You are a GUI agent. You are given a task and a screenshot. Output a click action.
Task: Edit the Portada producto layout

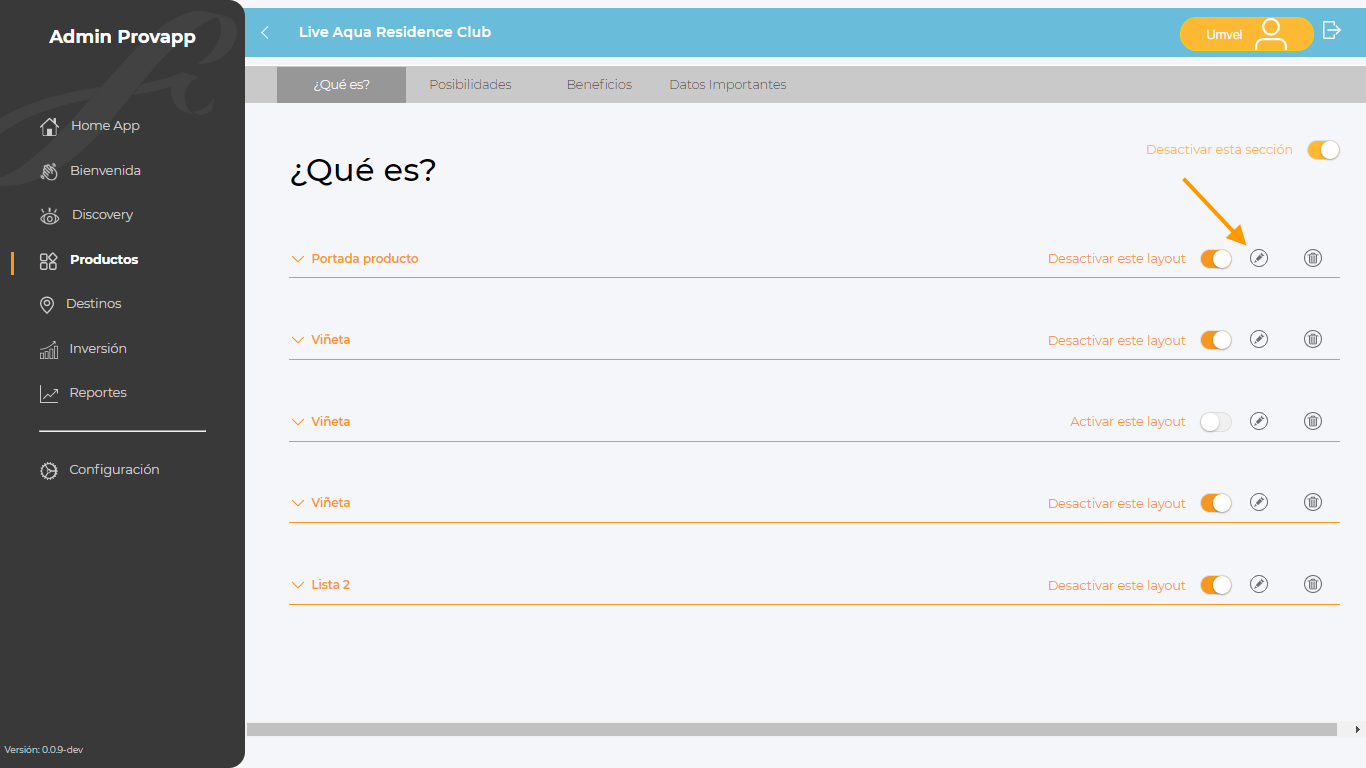pos(1259,258)
